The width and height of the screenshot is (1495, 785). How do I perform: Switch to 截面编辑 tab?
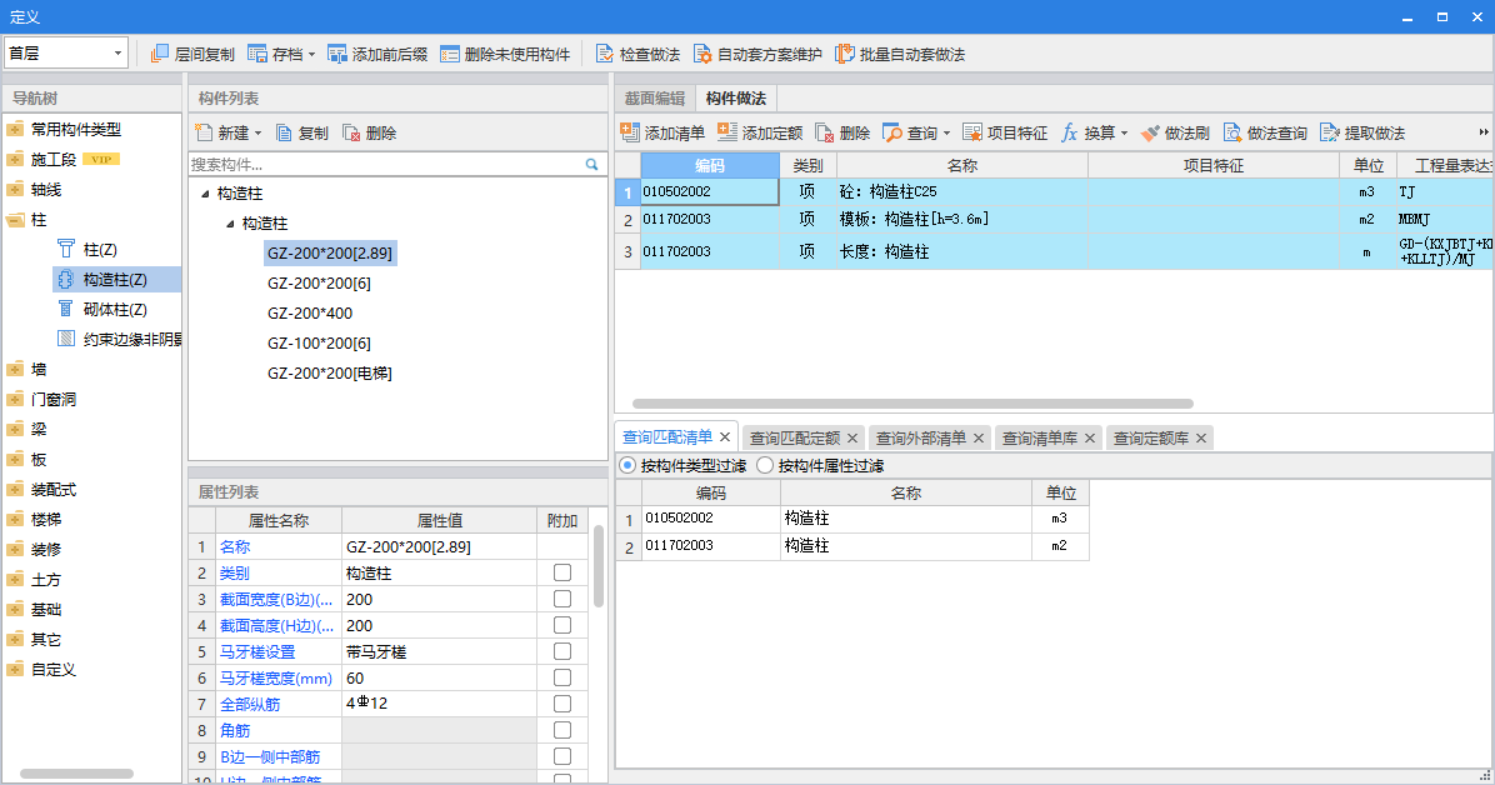(x=655, y=98)
